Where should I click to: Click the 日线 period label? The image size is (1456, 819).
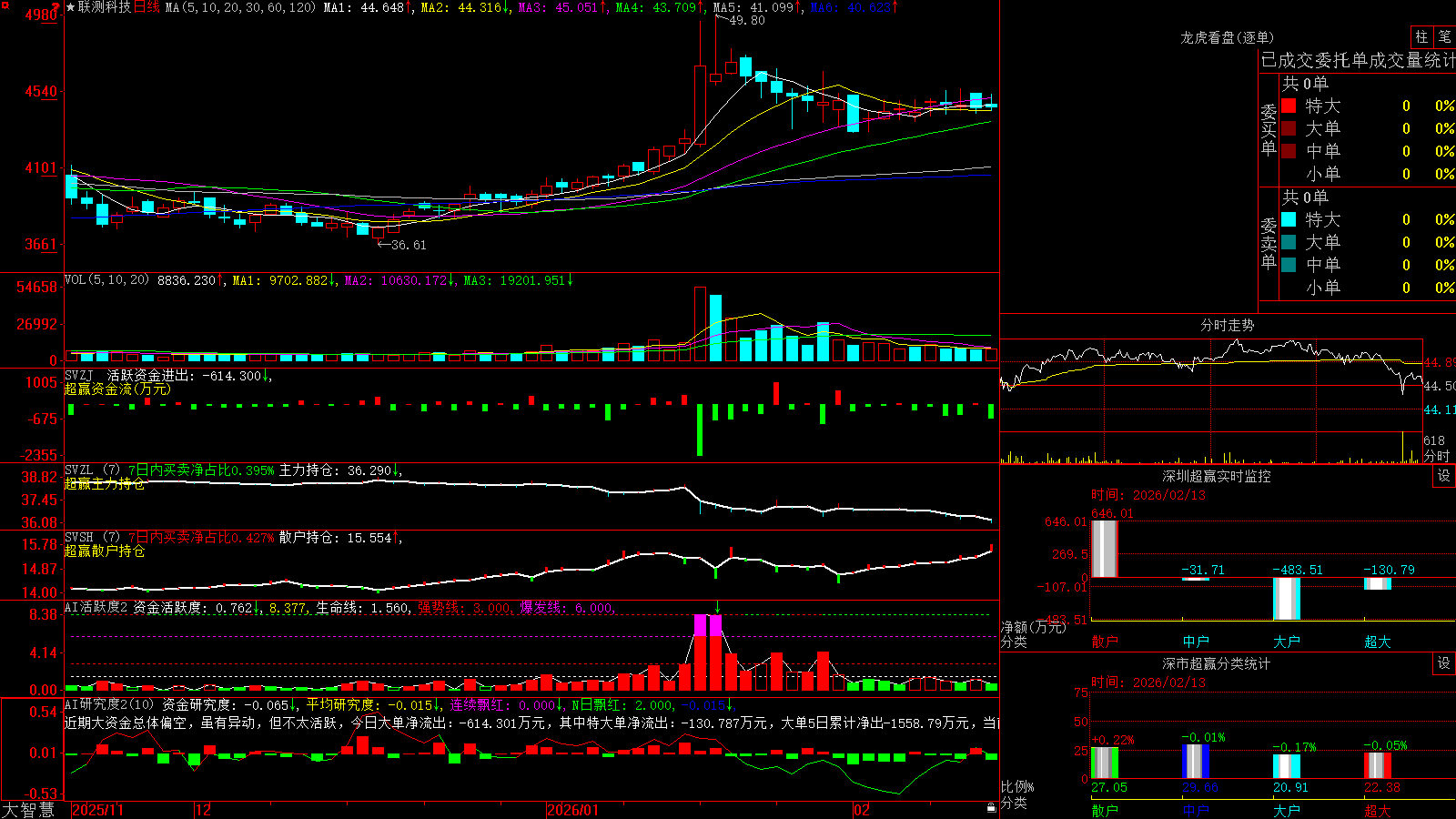tap(147, 7)
